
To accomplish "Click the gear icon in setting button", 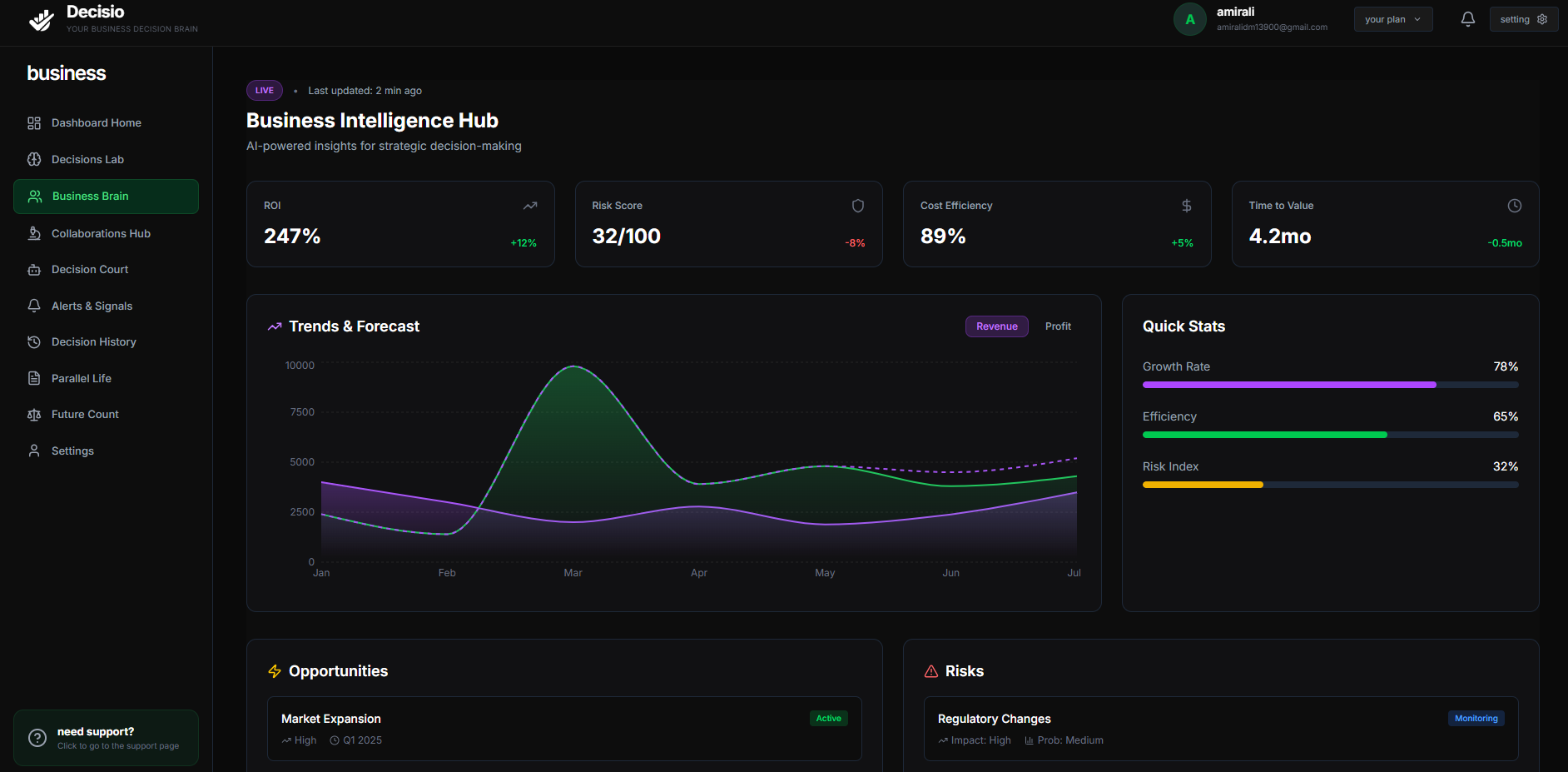I will click(x=1542, y=19).
